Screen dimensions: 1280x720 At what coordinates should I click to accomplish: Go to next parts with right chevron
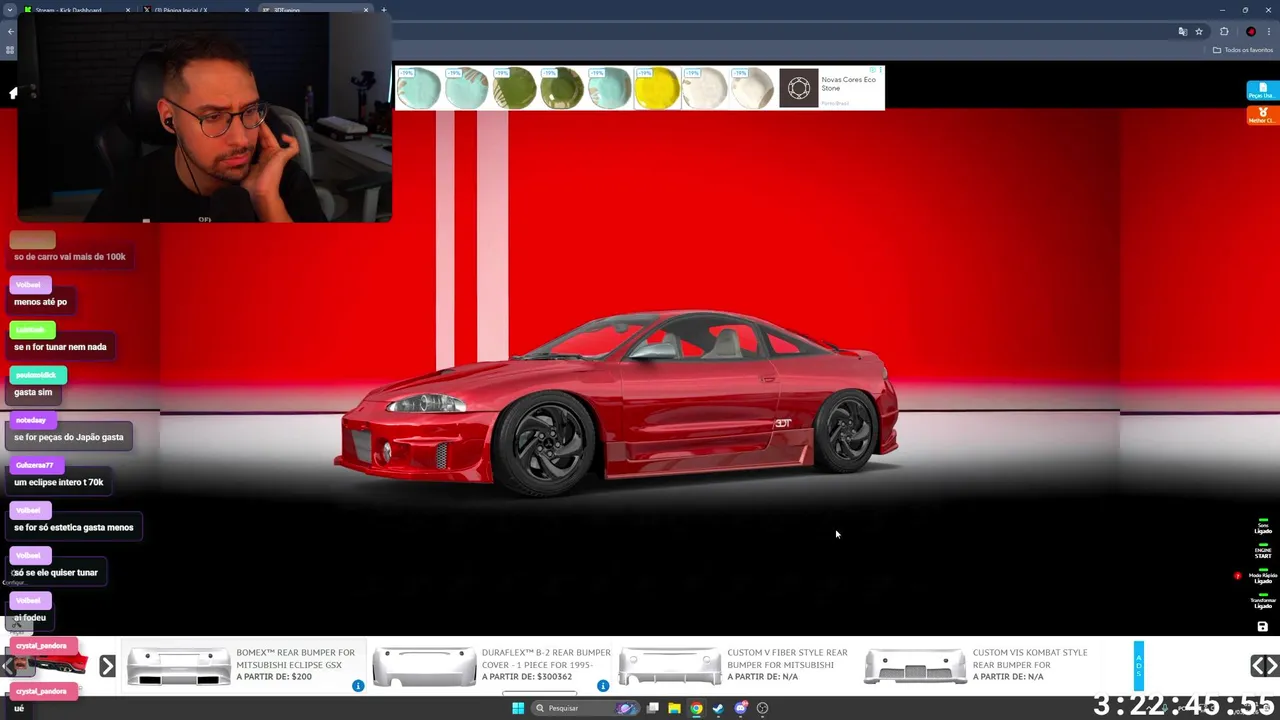[1272, 665]
